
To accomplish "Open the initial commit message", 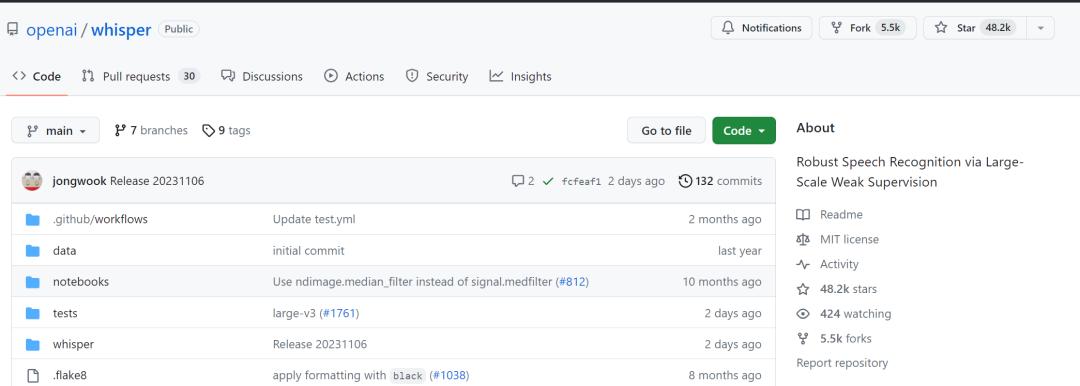I will [x=309, y=251].
